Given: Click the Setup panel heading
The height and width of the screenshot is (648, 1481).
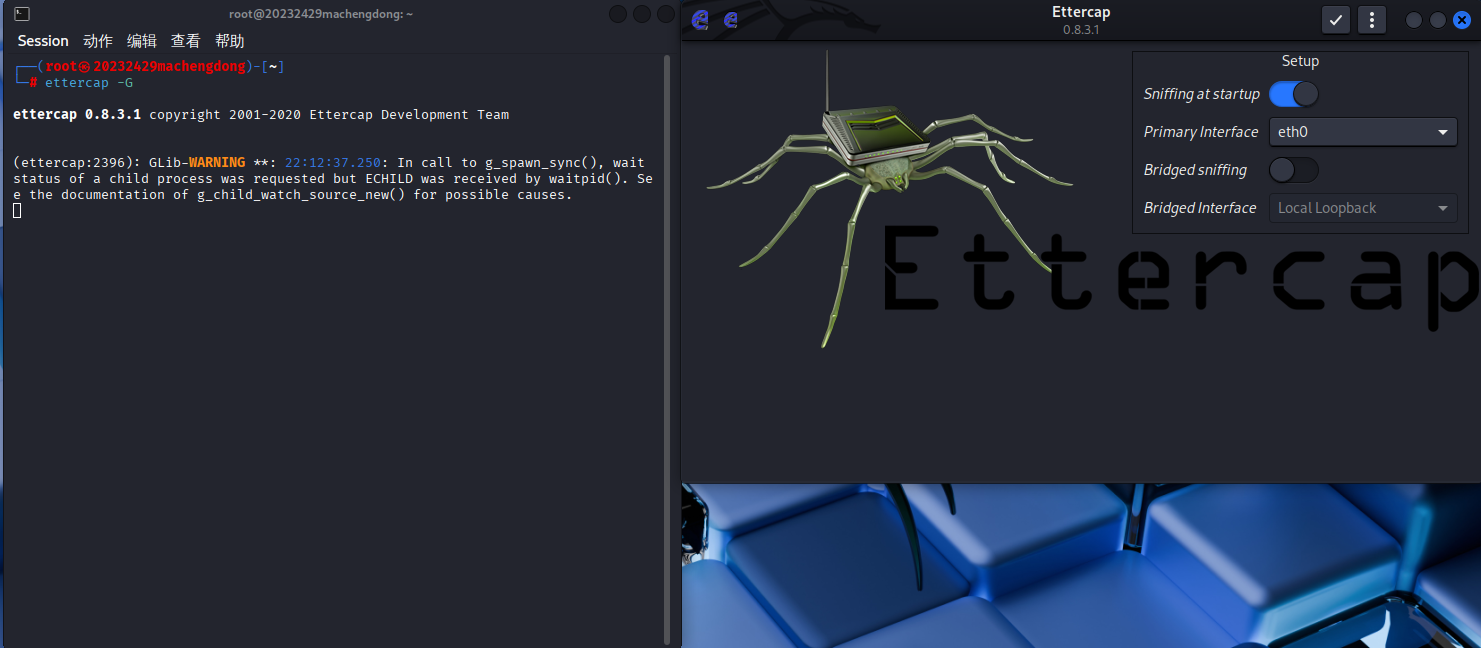Looking at the screenshot, I should click(x=1300, y=61).
